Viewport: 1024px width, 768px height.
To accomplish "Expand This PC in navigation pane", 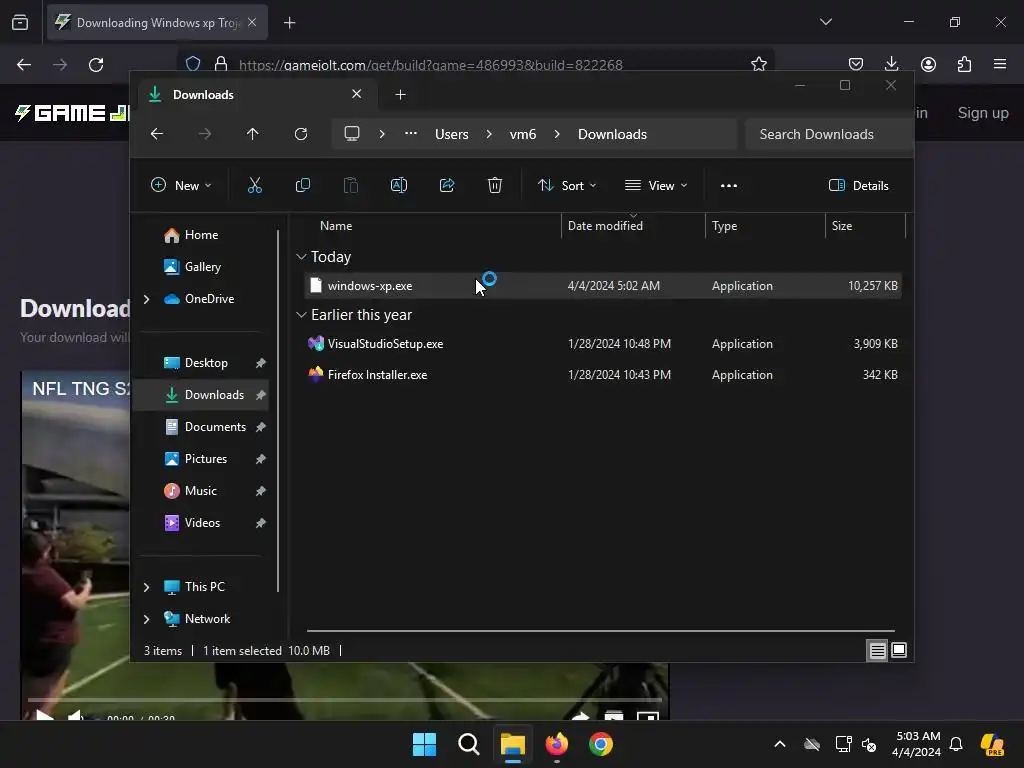I will click(146, 587).
